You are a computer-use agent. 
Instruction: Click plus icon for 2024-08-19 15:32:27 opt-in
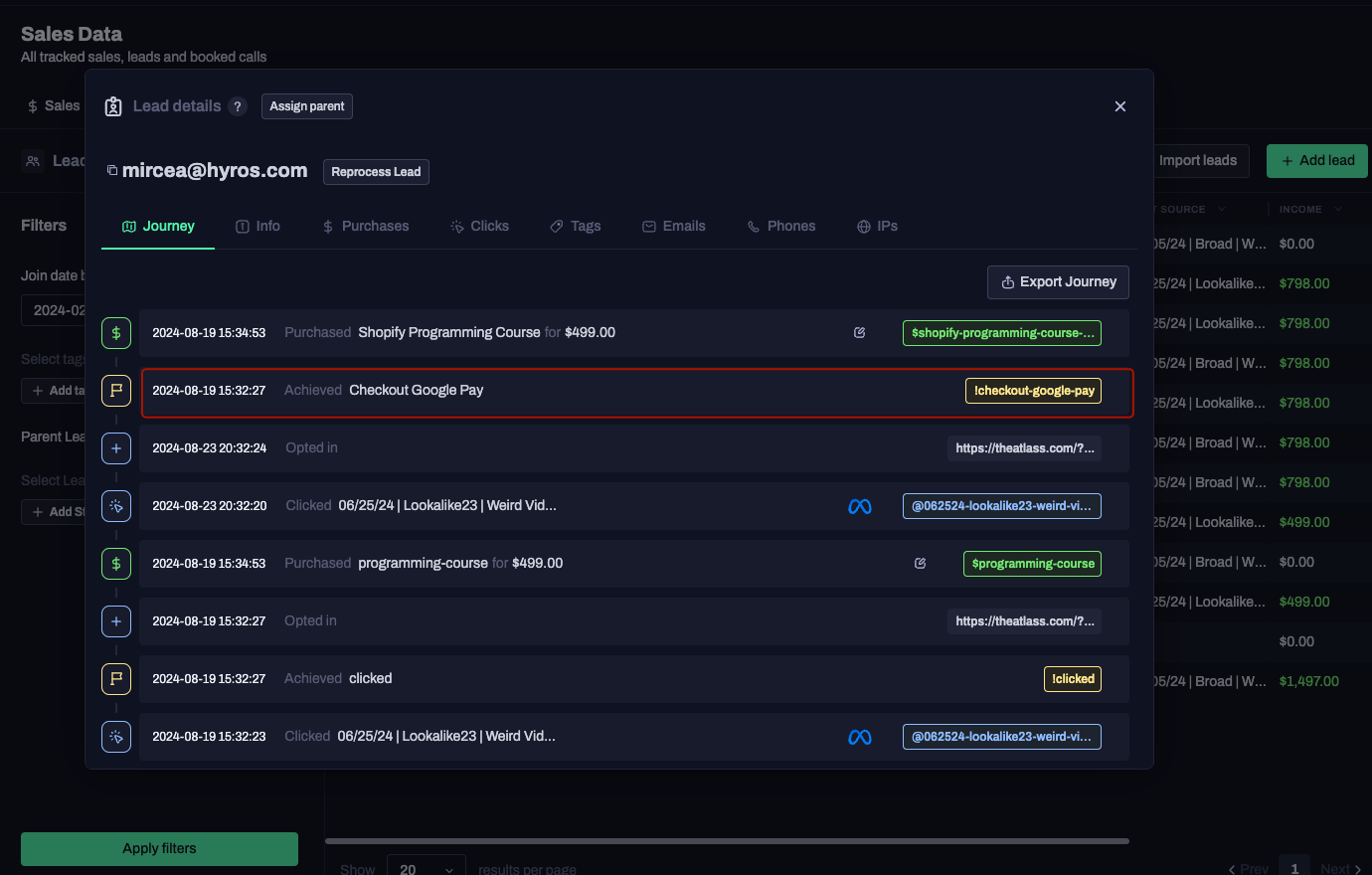click(116, 621)
